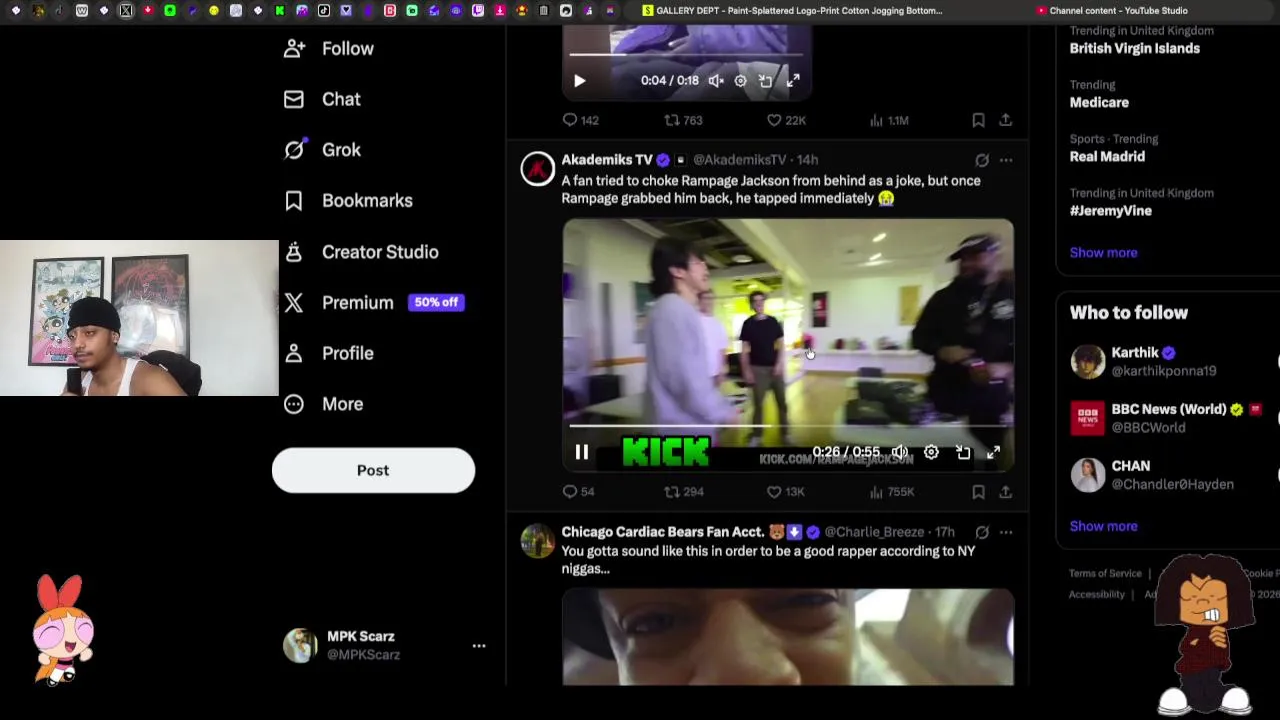Viewport: 1280px width, 720px height.
Task: Mute the top 0:18 video
Action: pyautogui.click(x=716, y=81)
